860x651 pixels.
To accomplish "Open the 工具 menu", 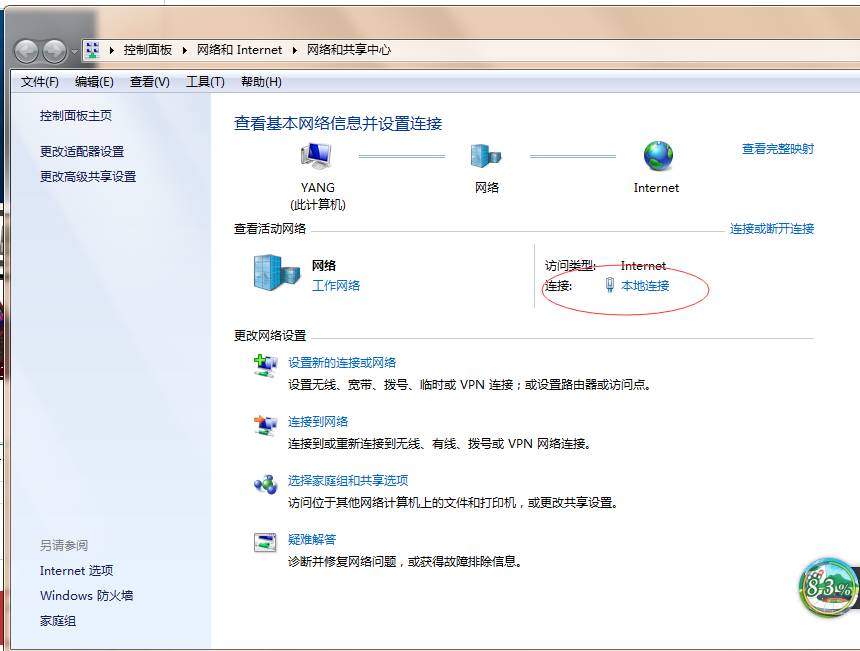I will click(x=206, y=81).
